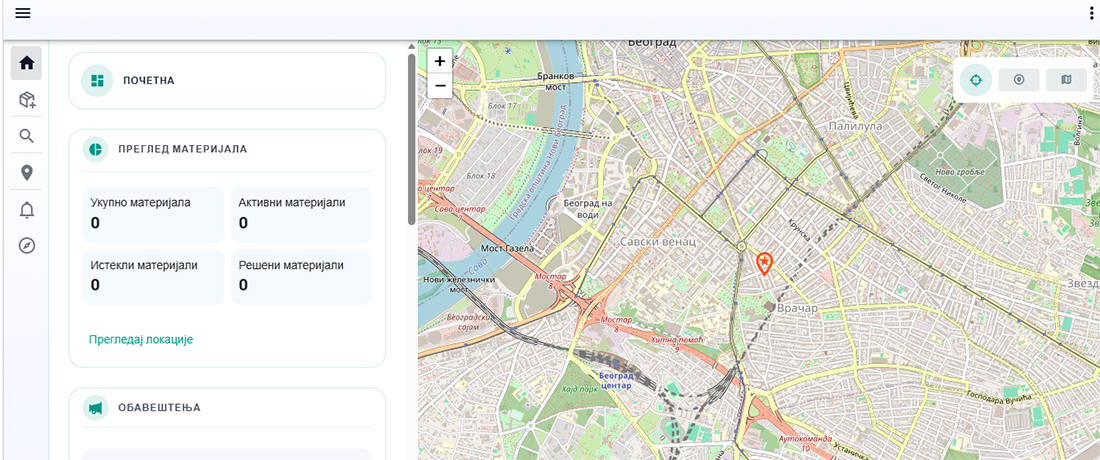Screen dimensions: 1100x460
Task: Click the ПРЕГЛЕД МАТЕРИЈАЛА heading
Action: click(x=182, y=149)
